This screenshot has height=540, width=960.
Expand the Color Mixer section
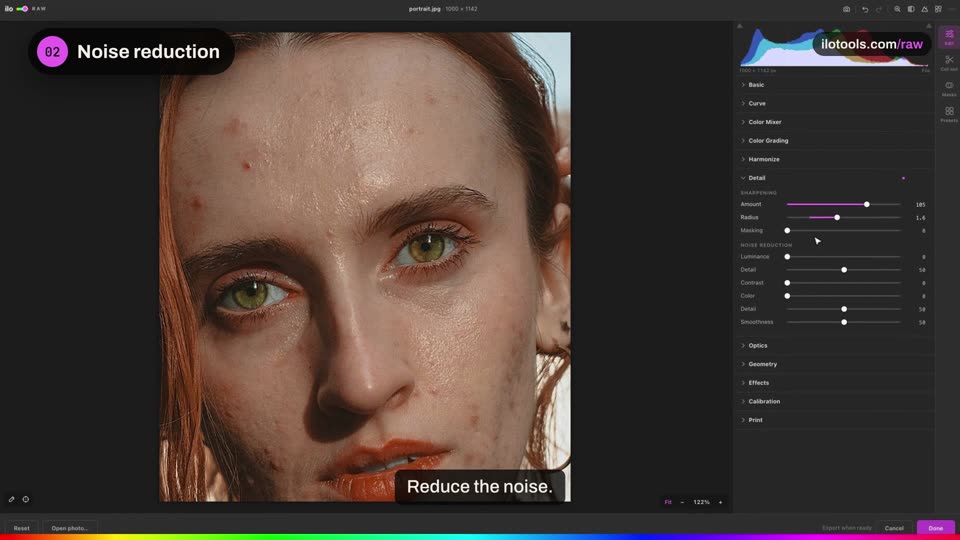pyautogui.click(x=833, y=122)
